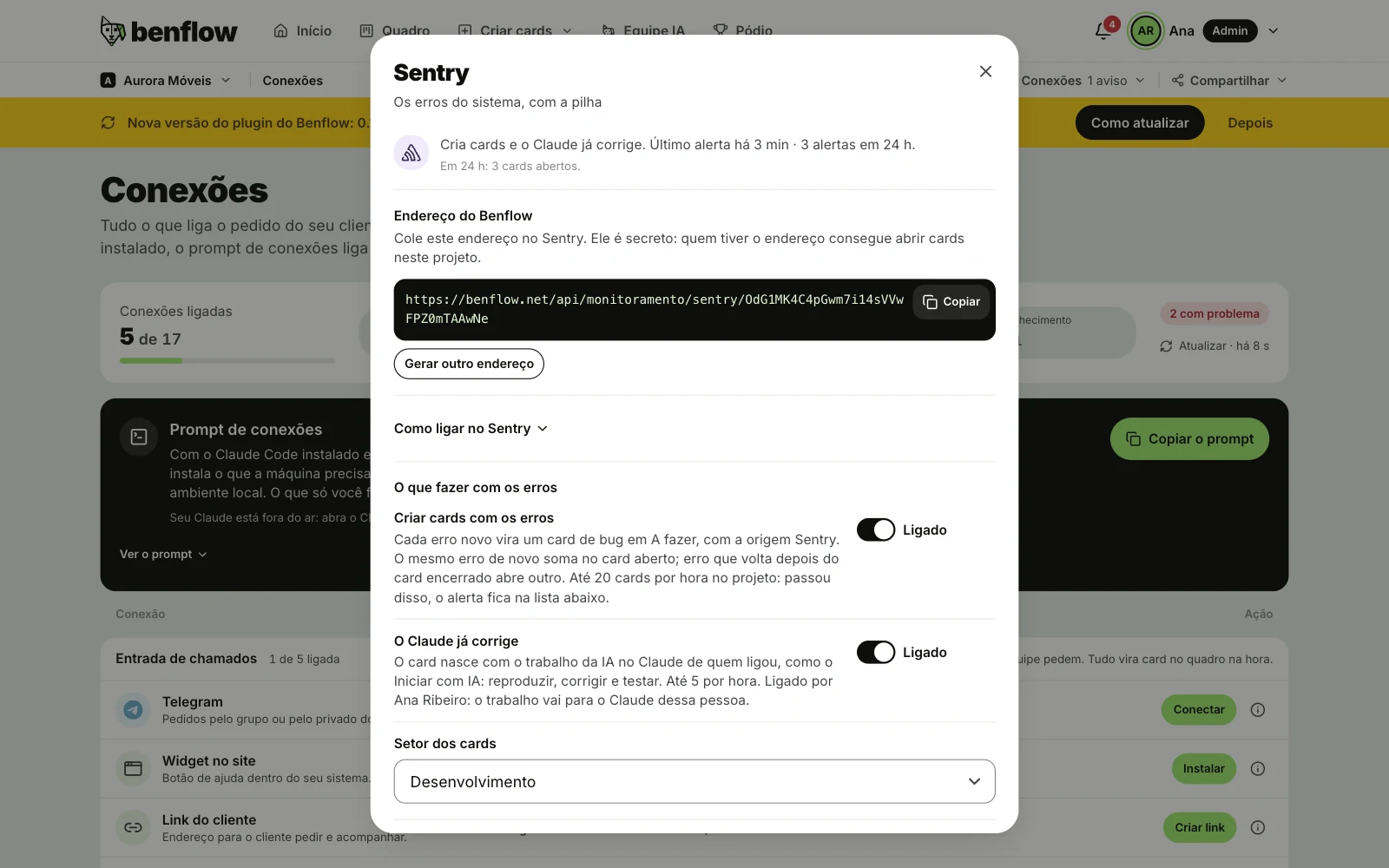
Task: Click the Sentry logo icon
Action: pos(411,153)
